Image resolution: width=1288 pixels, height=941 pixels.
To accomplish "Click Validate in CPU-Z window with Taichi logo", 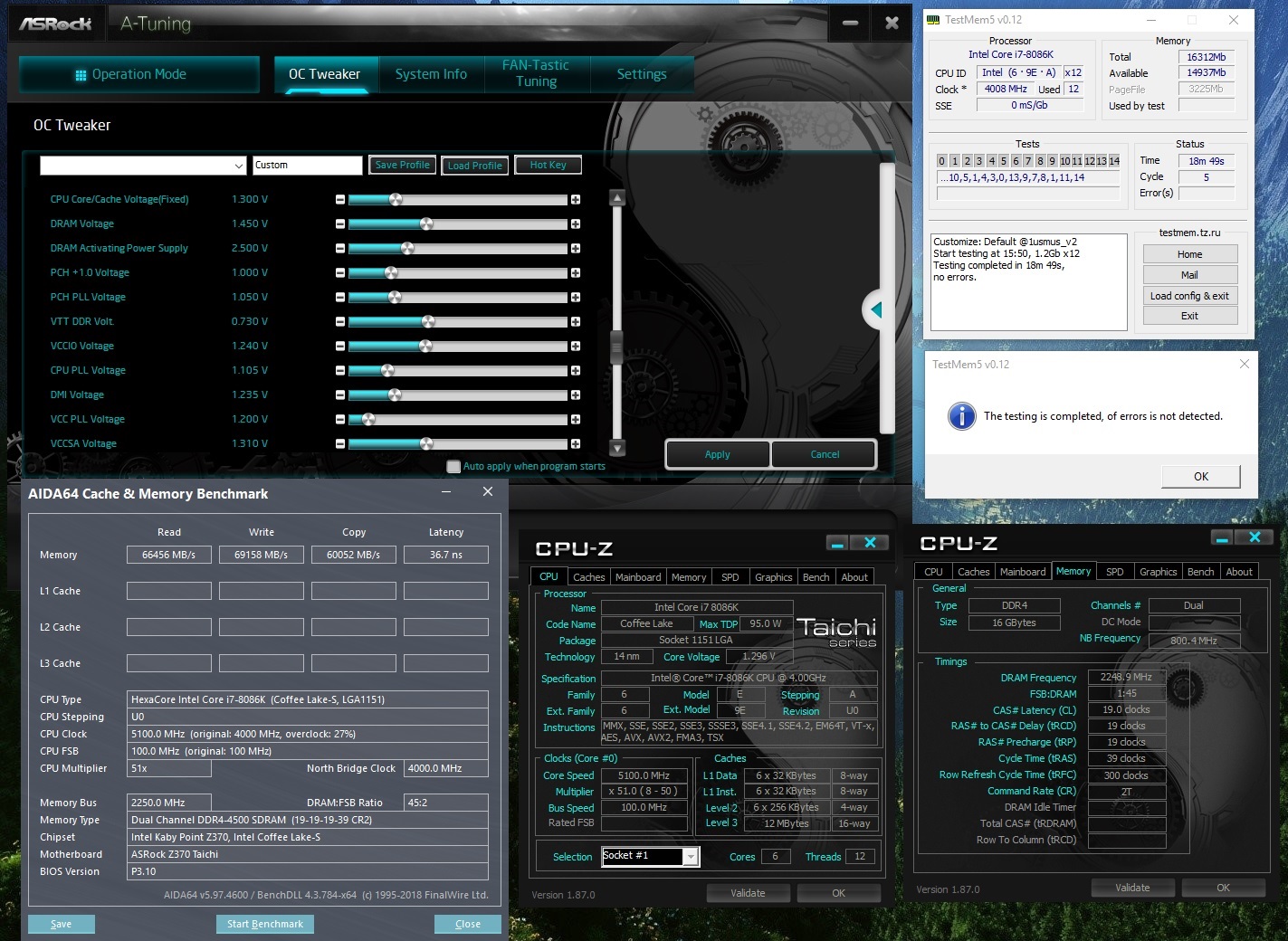I will 748,893.
